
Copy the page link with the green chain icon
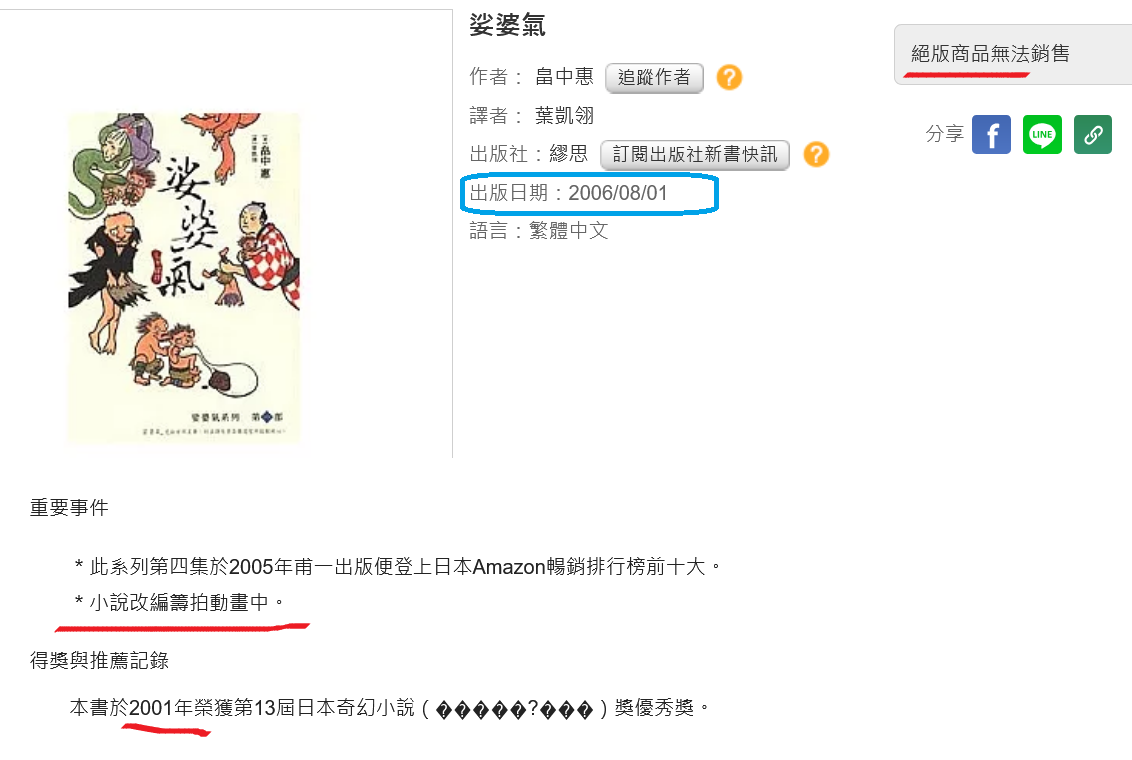pos(1092,134)
